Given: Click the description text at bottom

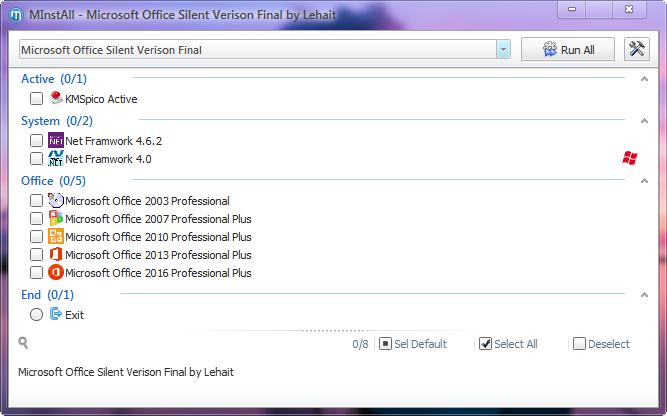Looking at the screenshot, I should [126, 372].
